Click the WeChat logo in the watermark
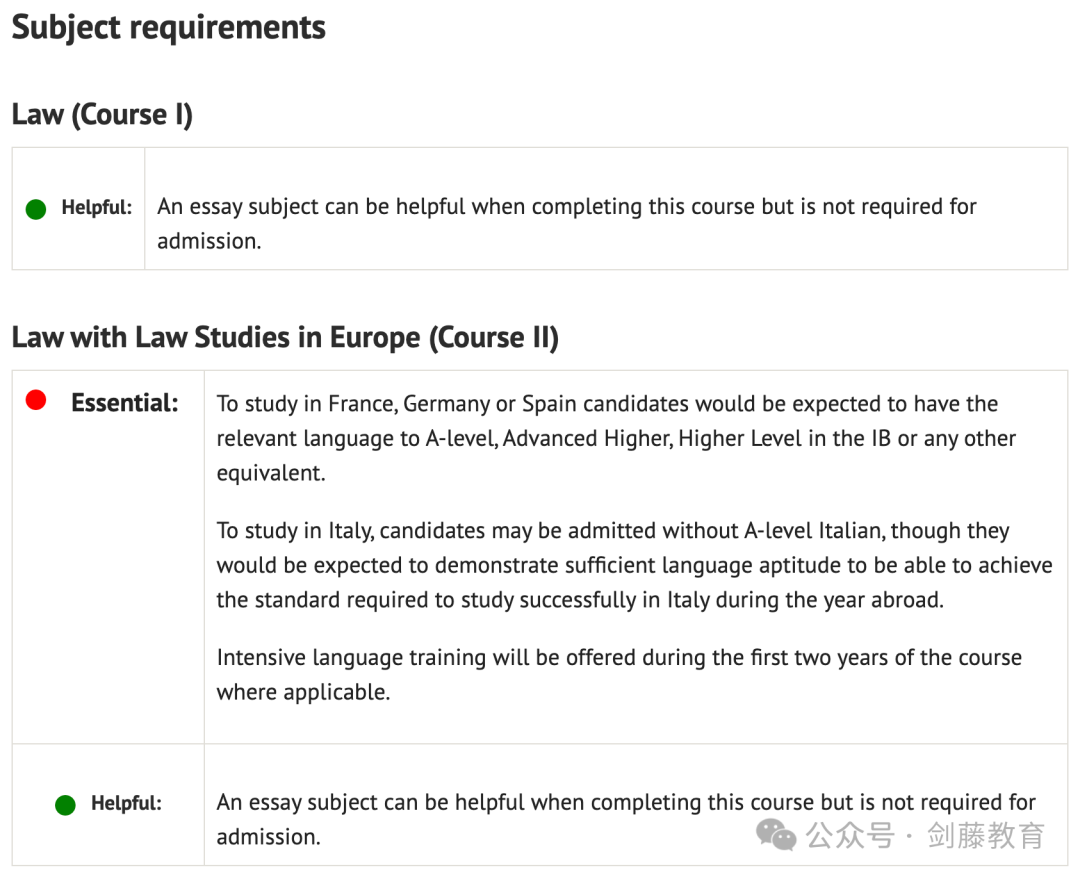This screenshot has width=1080, height=879. pyautogui.click(x=776, y=835)
